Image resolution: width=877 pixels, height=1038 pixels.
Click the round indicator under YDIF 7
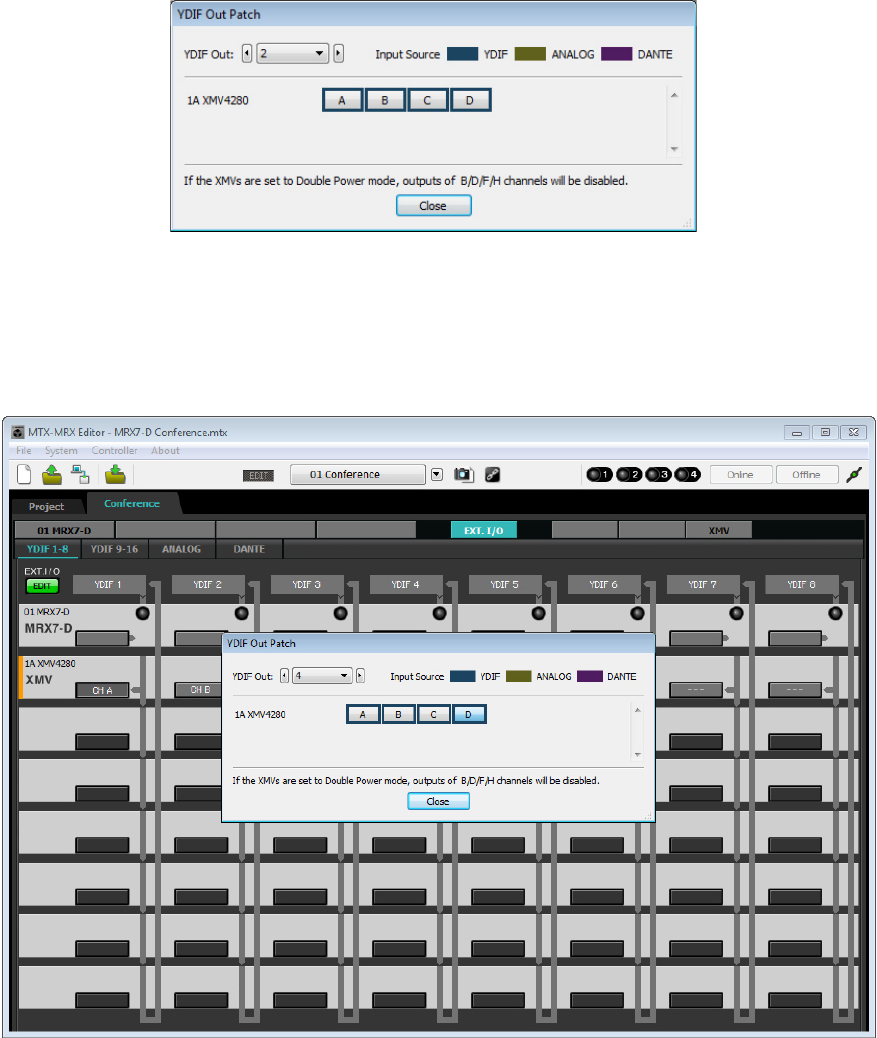[736, 613]
